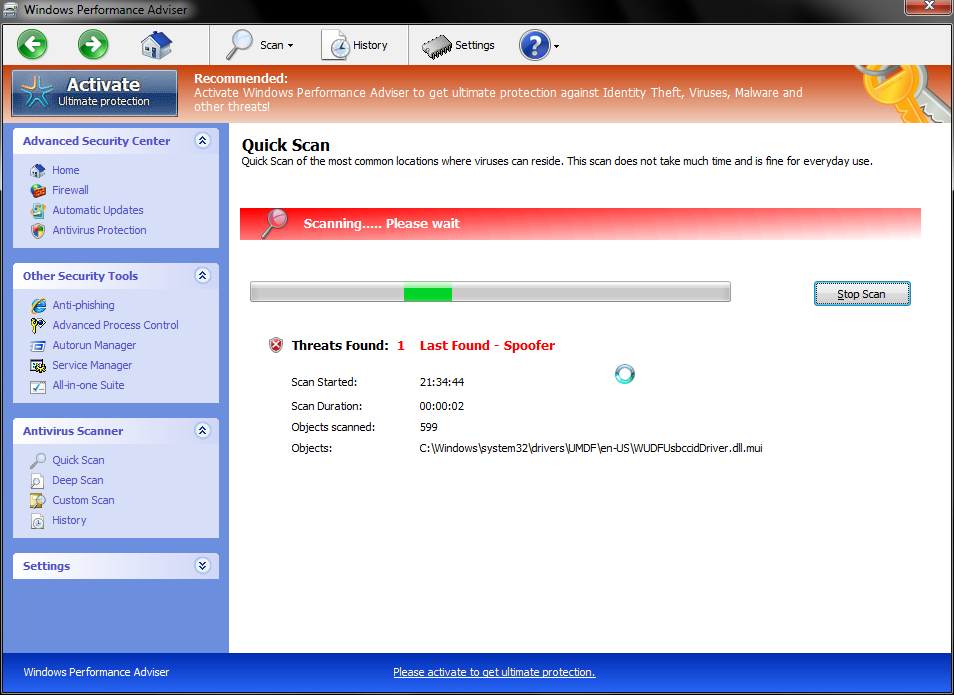Click the Stop Scan button
Viewport: 954px width, 695px height.
coord(862,294)
